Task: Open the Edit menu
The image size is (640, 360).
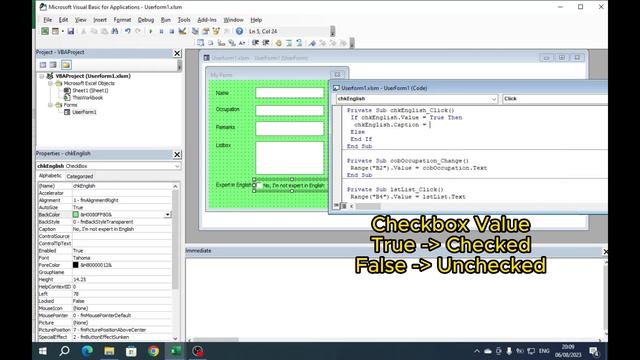Action: pos(63,20)
